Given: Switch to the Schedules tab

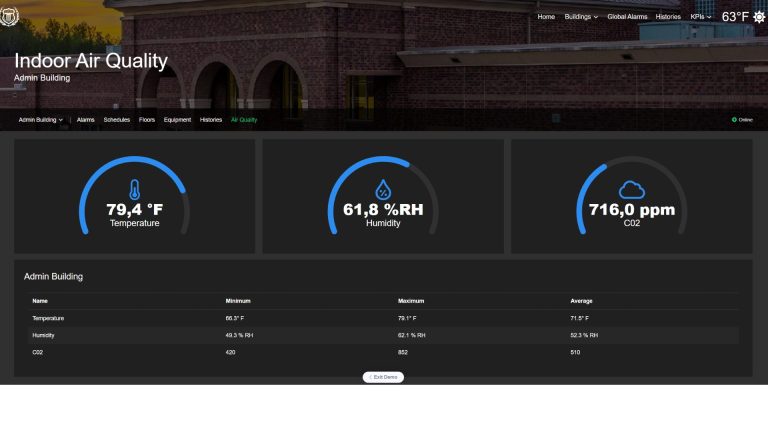Looking at the screenshot, I should pos(117,120).
